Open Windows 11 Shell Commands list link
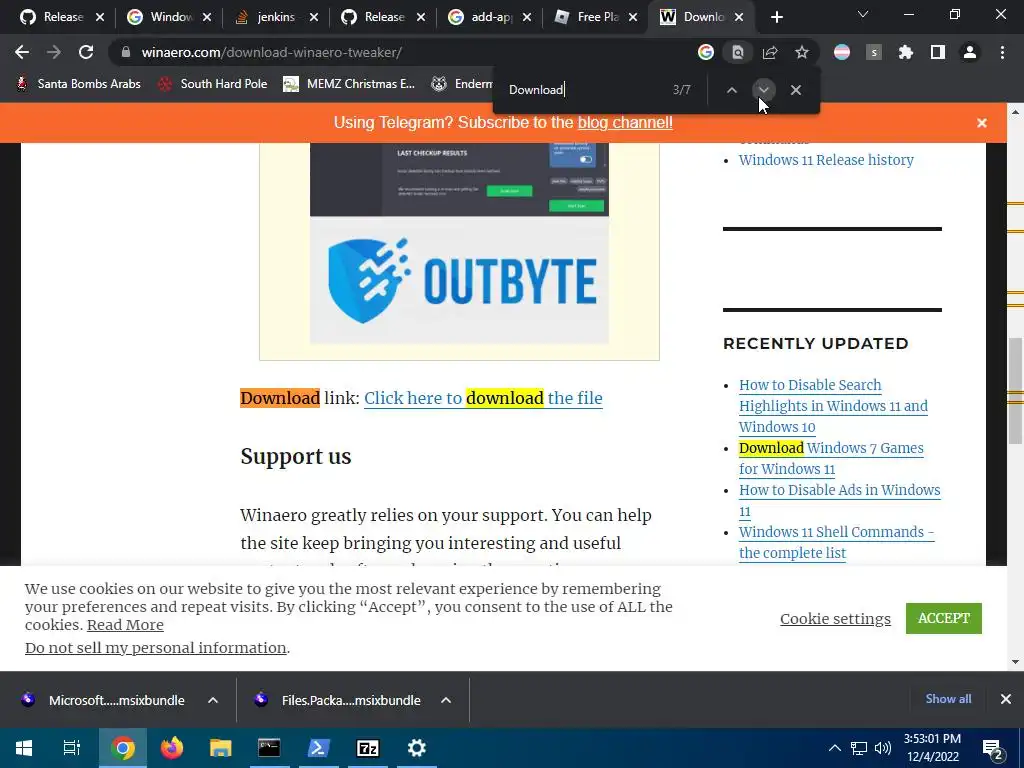 (x=837, y=542)
